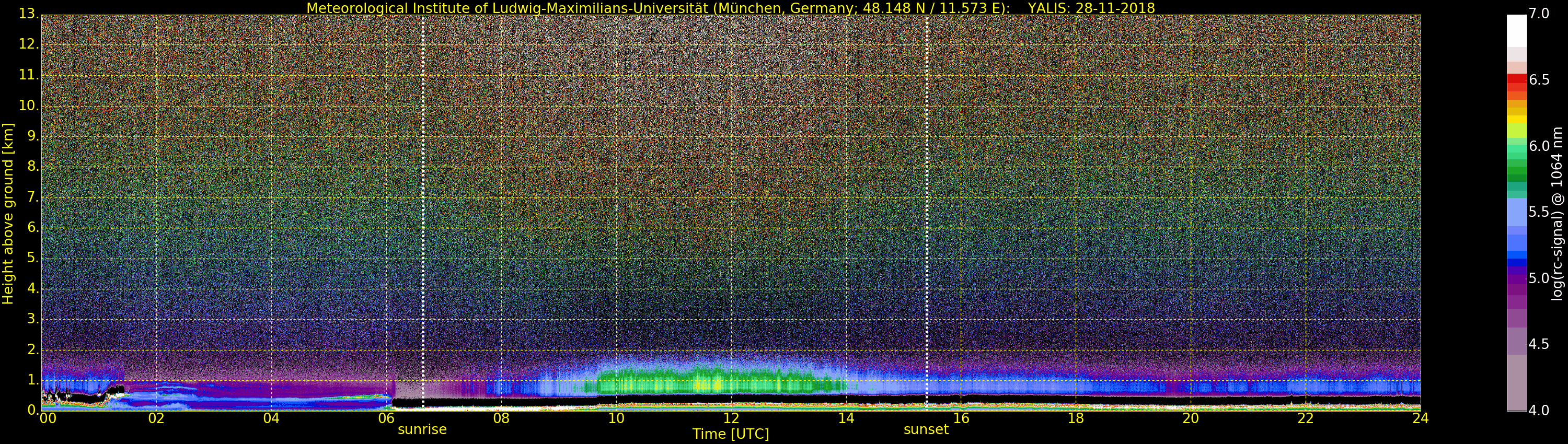Click the sunset label below the time axis
This screenshot has height=444, width=1568.
926,429
